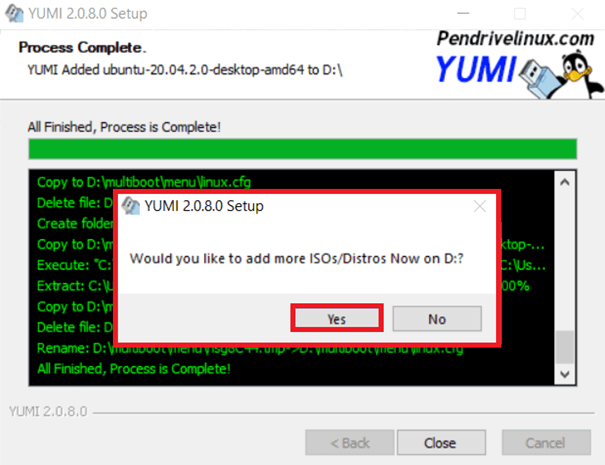
Task: Click the blue YUMI logo text
Action: 476,69
